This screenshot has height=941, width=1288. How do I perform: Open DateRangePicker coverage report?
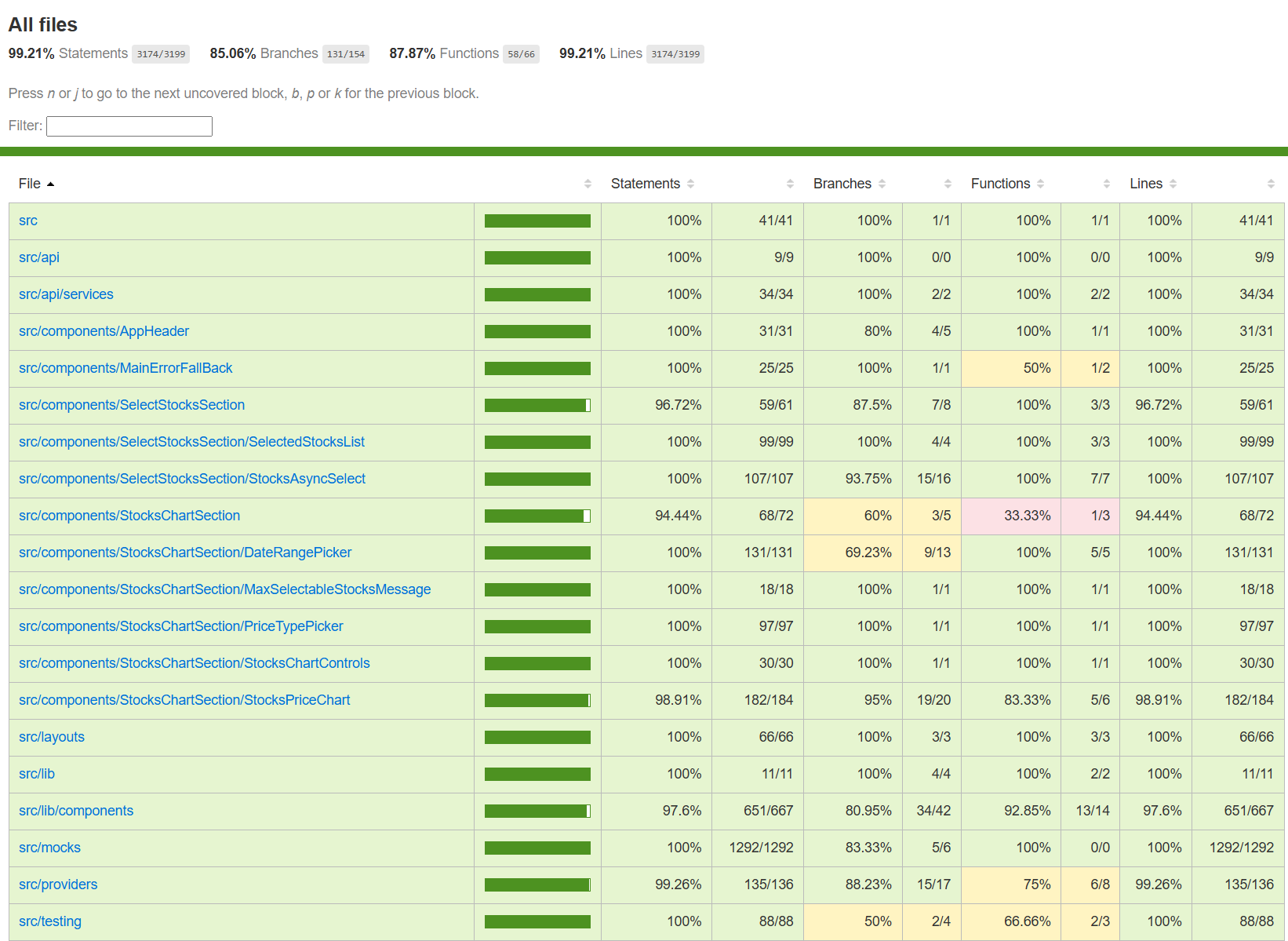point(185,553)
